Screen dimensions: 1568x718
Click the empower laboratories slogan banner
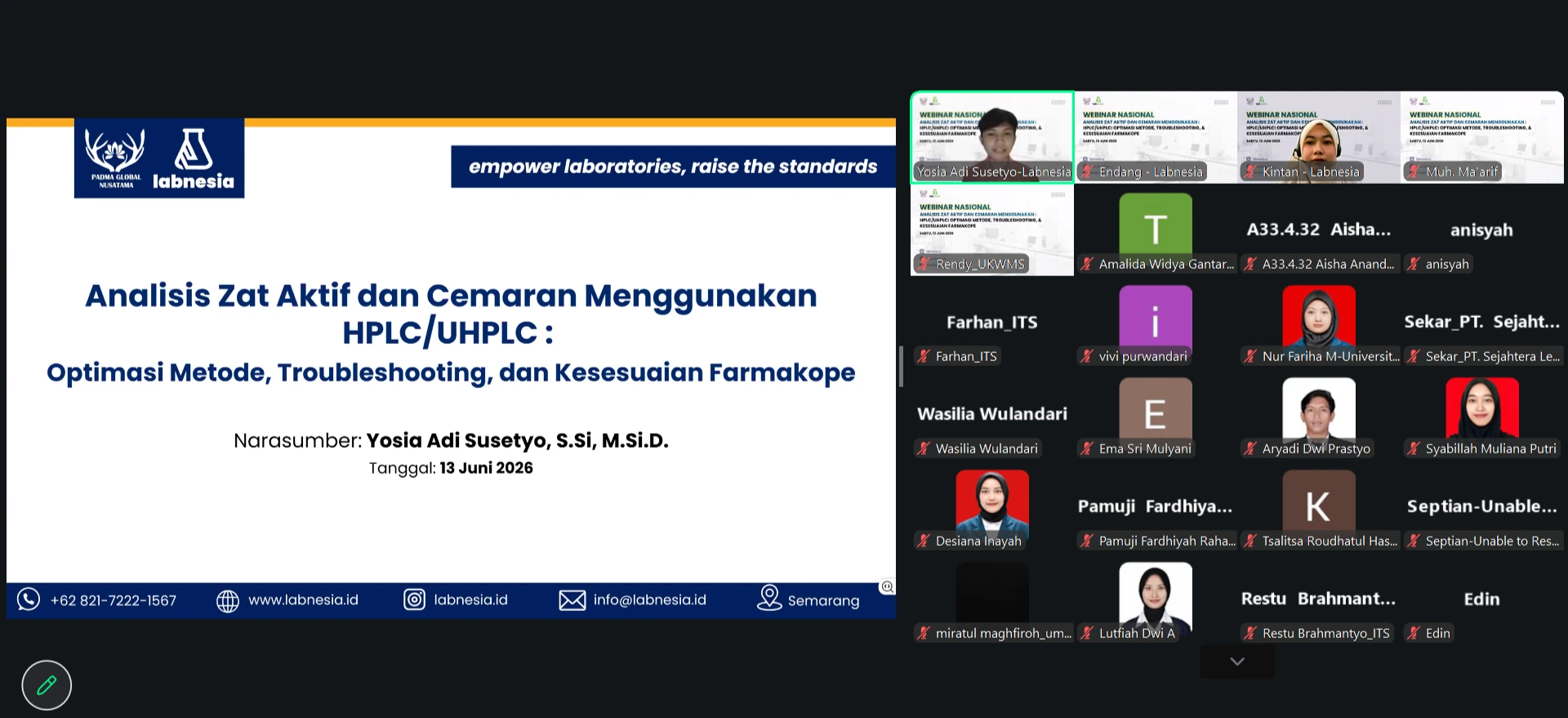tap(673, 167)
